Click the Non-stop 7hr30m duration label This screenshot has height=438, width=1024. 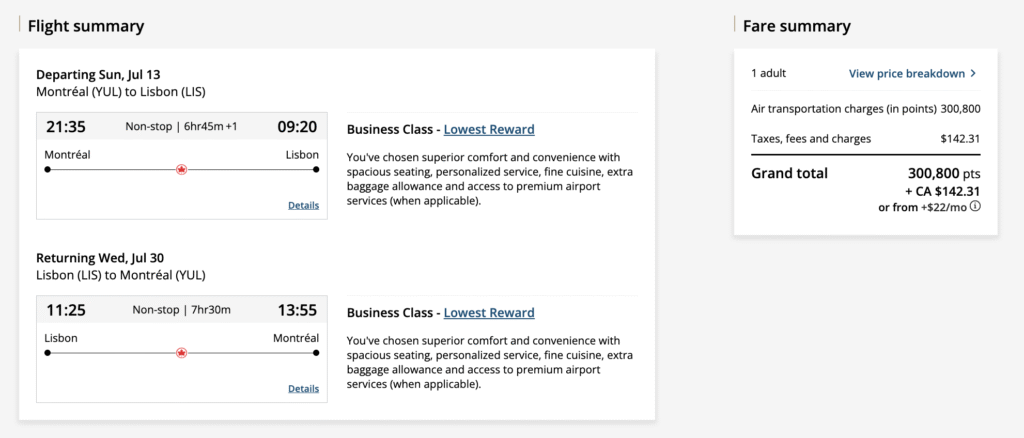[x=181, y=310]
